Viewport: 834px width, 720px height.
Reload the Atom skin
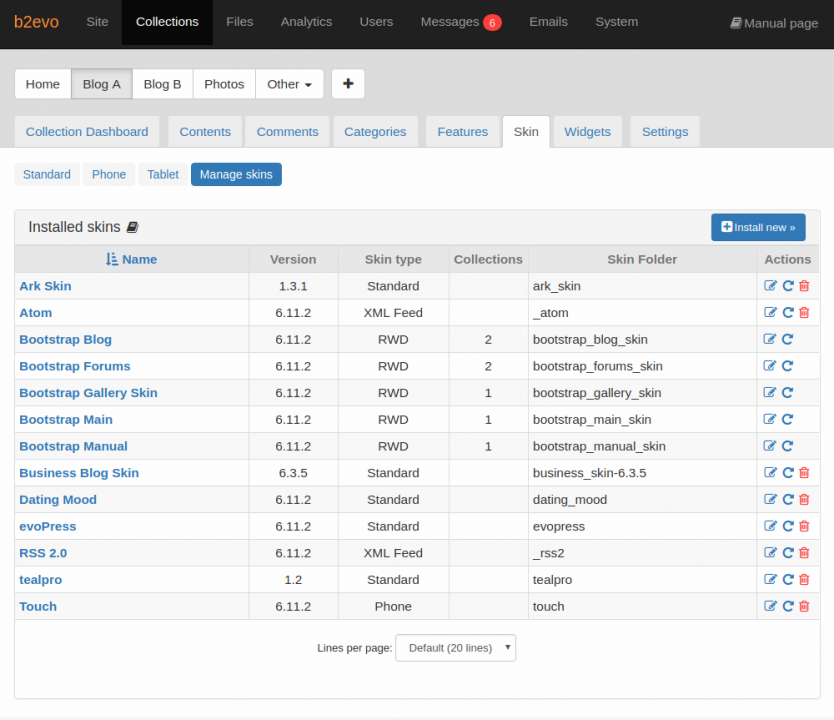(788, 312)
